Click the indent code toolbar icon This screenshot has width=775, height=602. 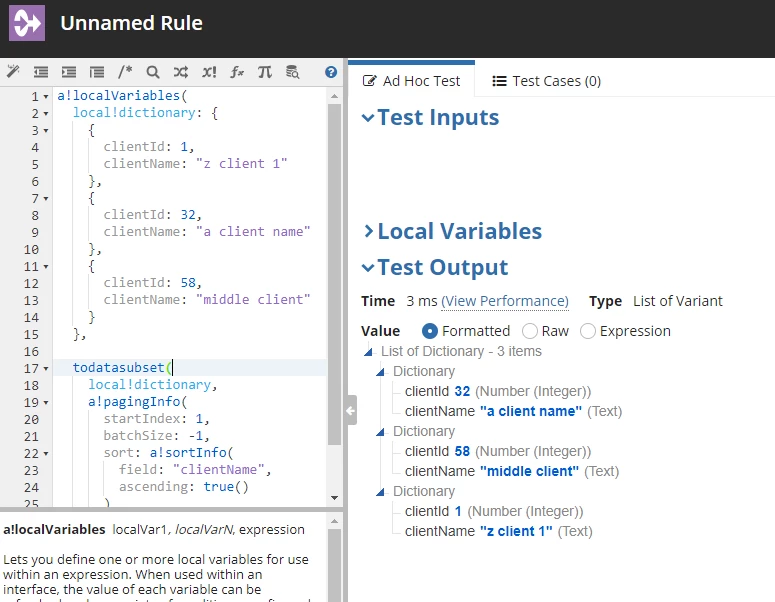(69, 72)
